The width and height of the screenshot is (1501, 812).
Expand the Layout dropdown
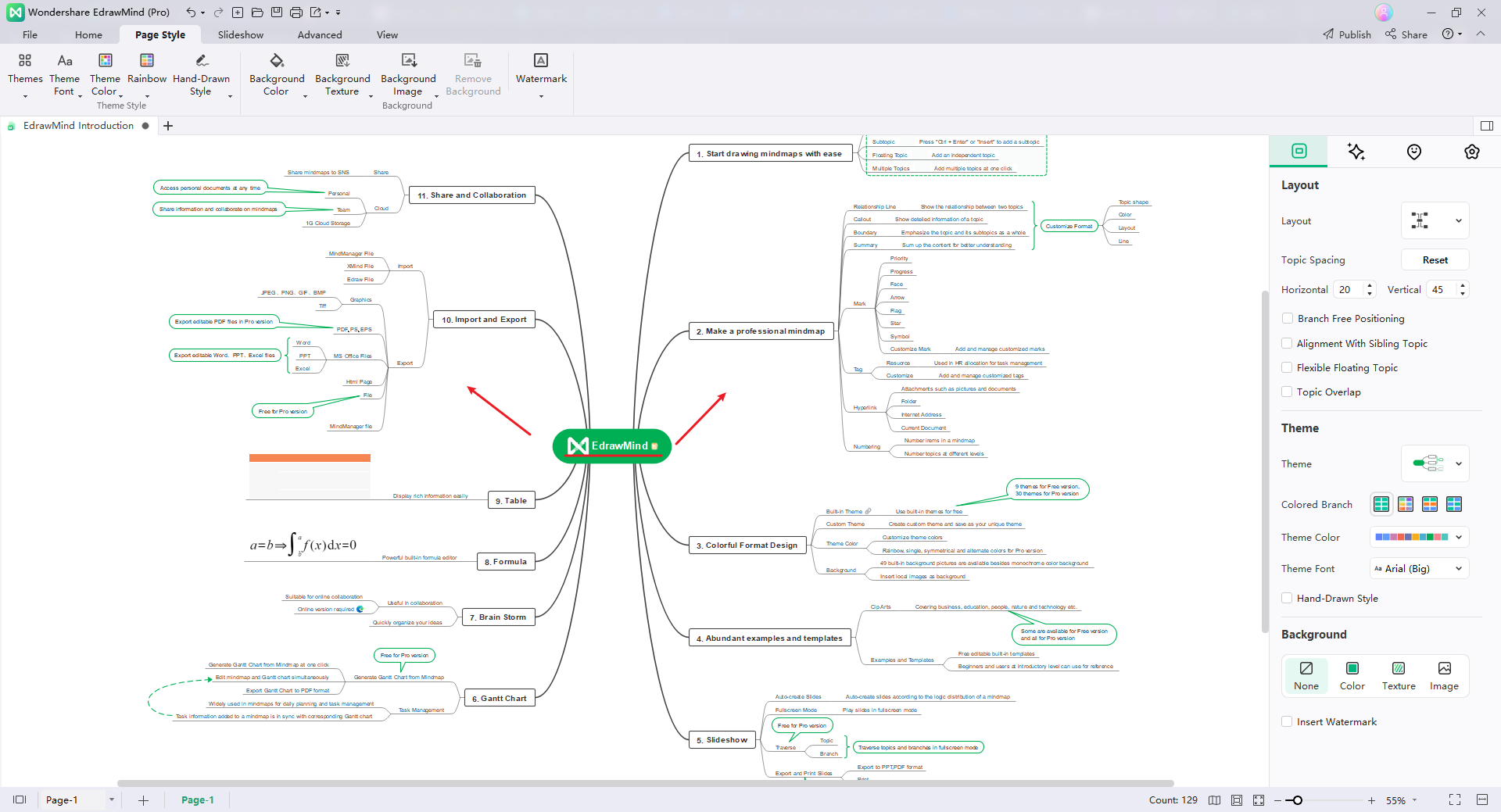(x=1435, y=220)
